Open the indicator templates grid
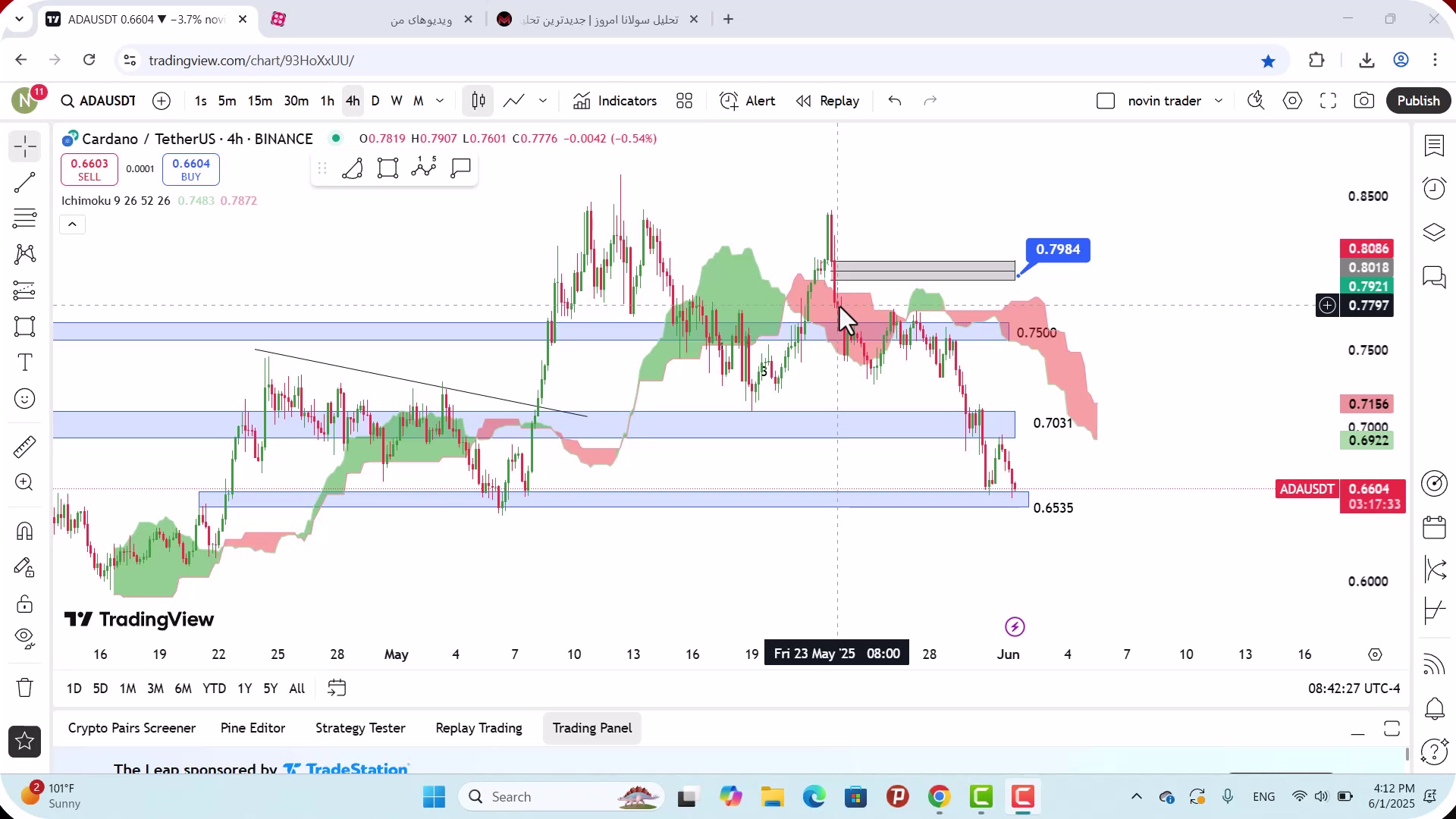The image size is (1456, 819). (685, 101)
